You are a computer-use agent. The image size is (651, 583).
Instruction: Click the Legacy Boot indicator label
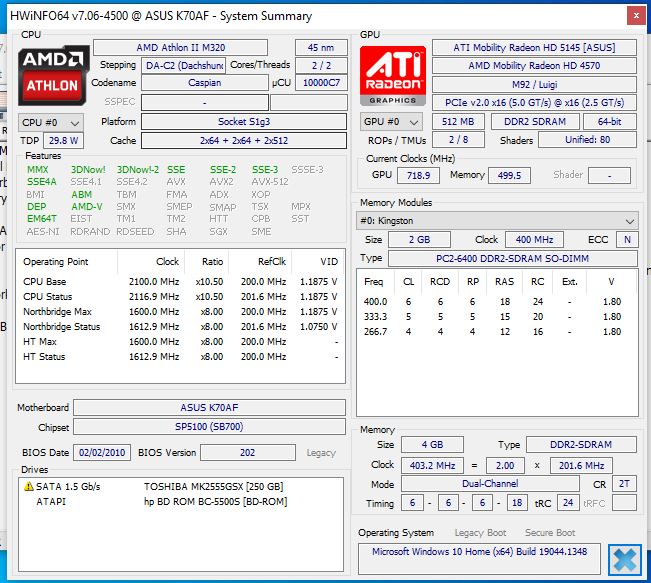click(480, 533)
